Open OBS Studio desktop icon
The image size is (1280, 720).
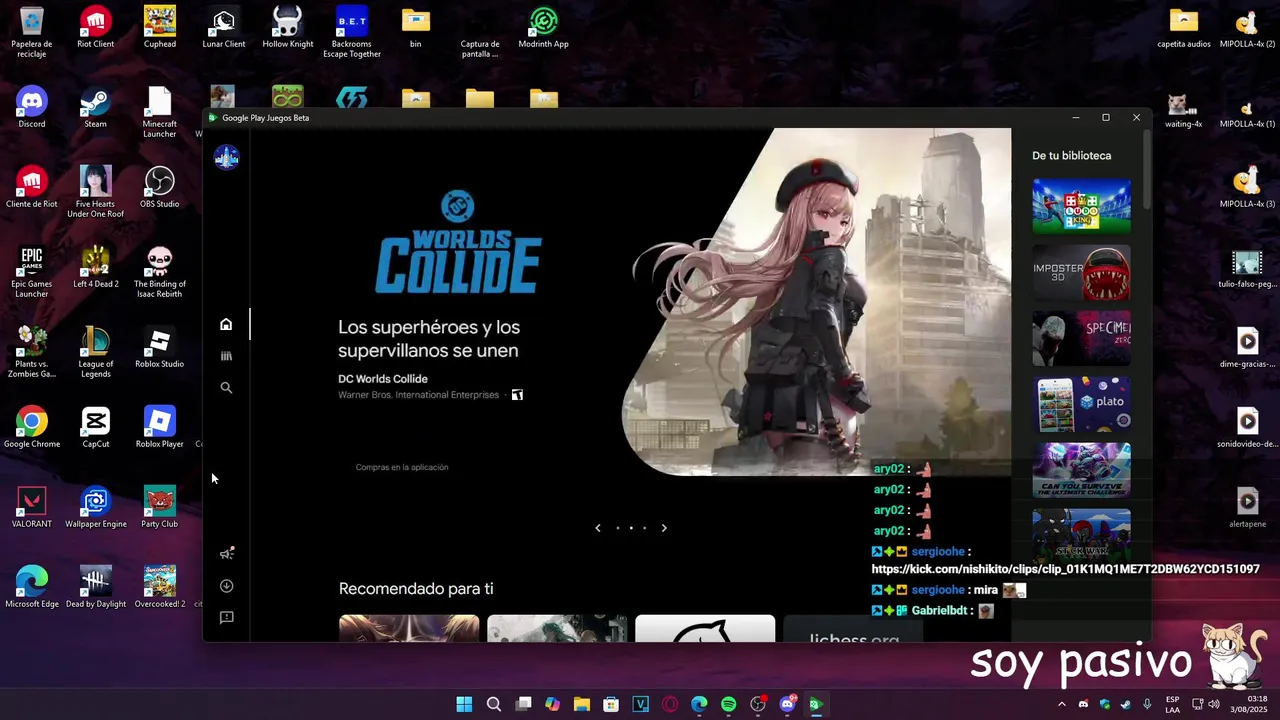(x=160, y=188)
